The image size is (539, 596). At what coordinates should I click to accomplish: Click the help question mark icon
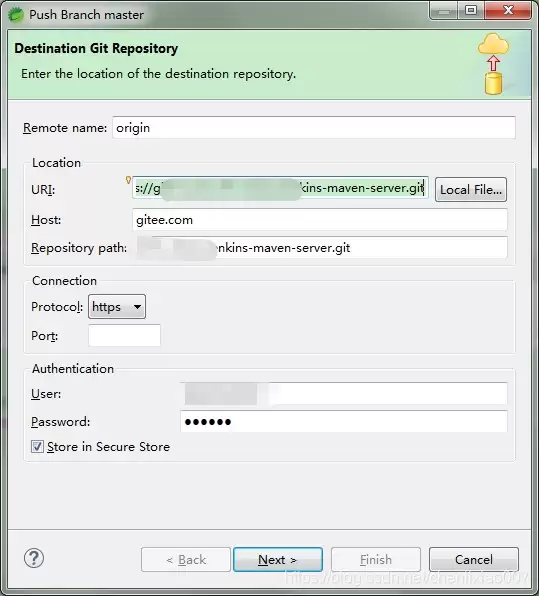coord(34,558)
